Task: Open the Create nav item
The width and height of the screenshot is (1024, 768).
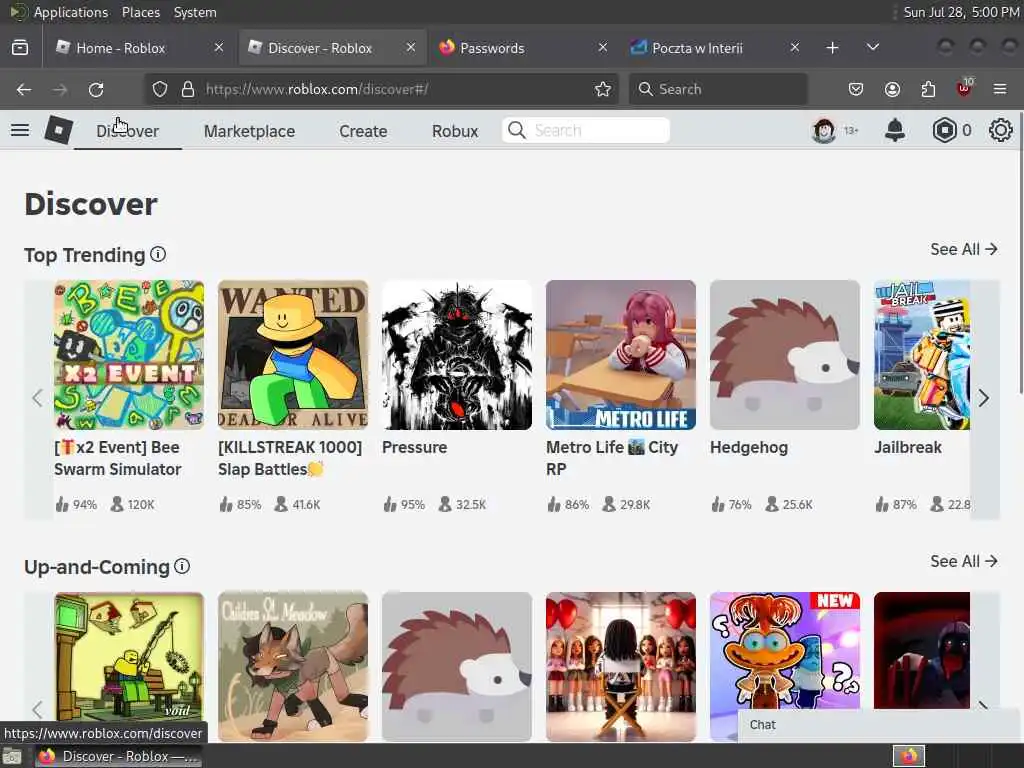Action: click(x=363, y=131)
